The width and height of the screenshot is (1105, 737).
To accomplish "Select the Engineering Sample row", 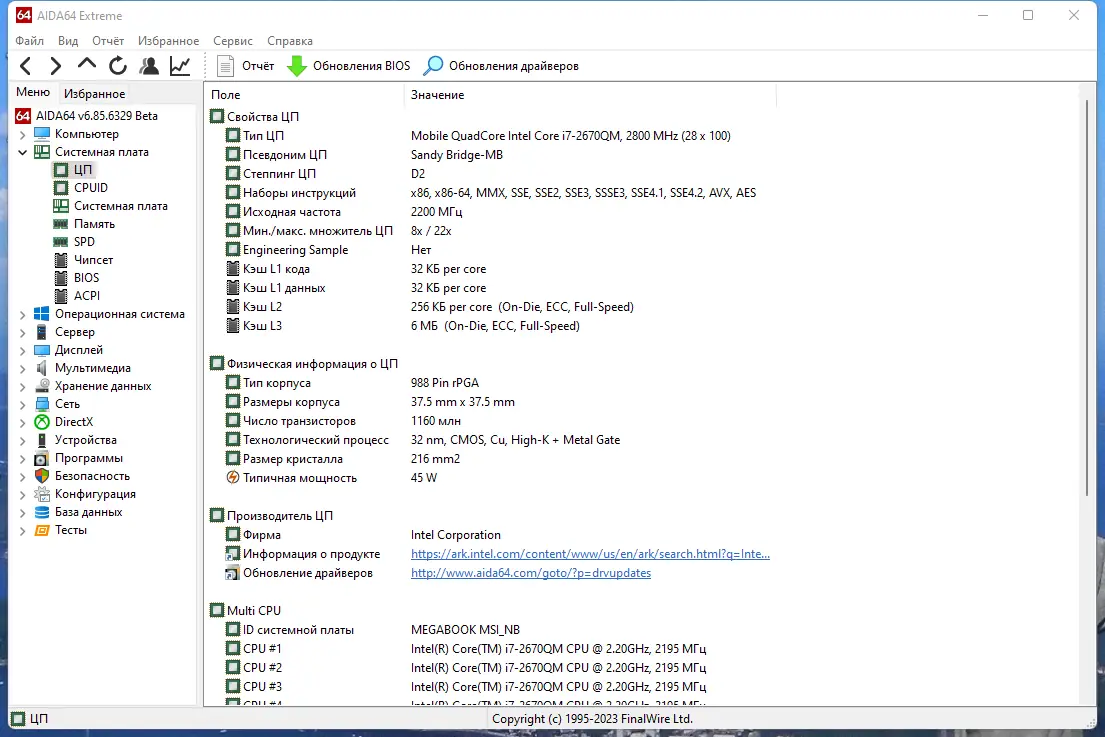I will [x=328, y=249].
